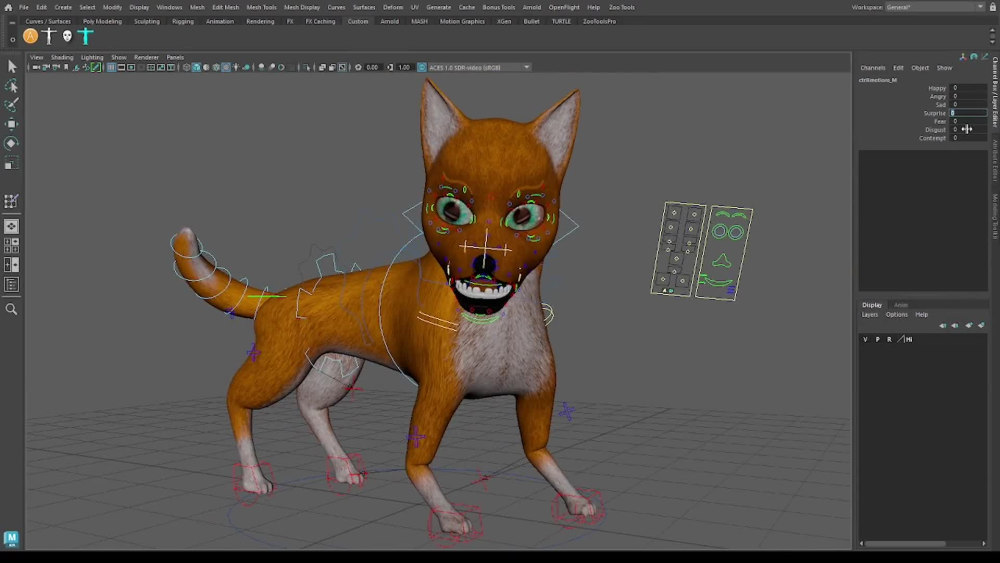1000x563 pixels.
Task: Choose the Move tool in the toolbox
Action: coord(11,124)
